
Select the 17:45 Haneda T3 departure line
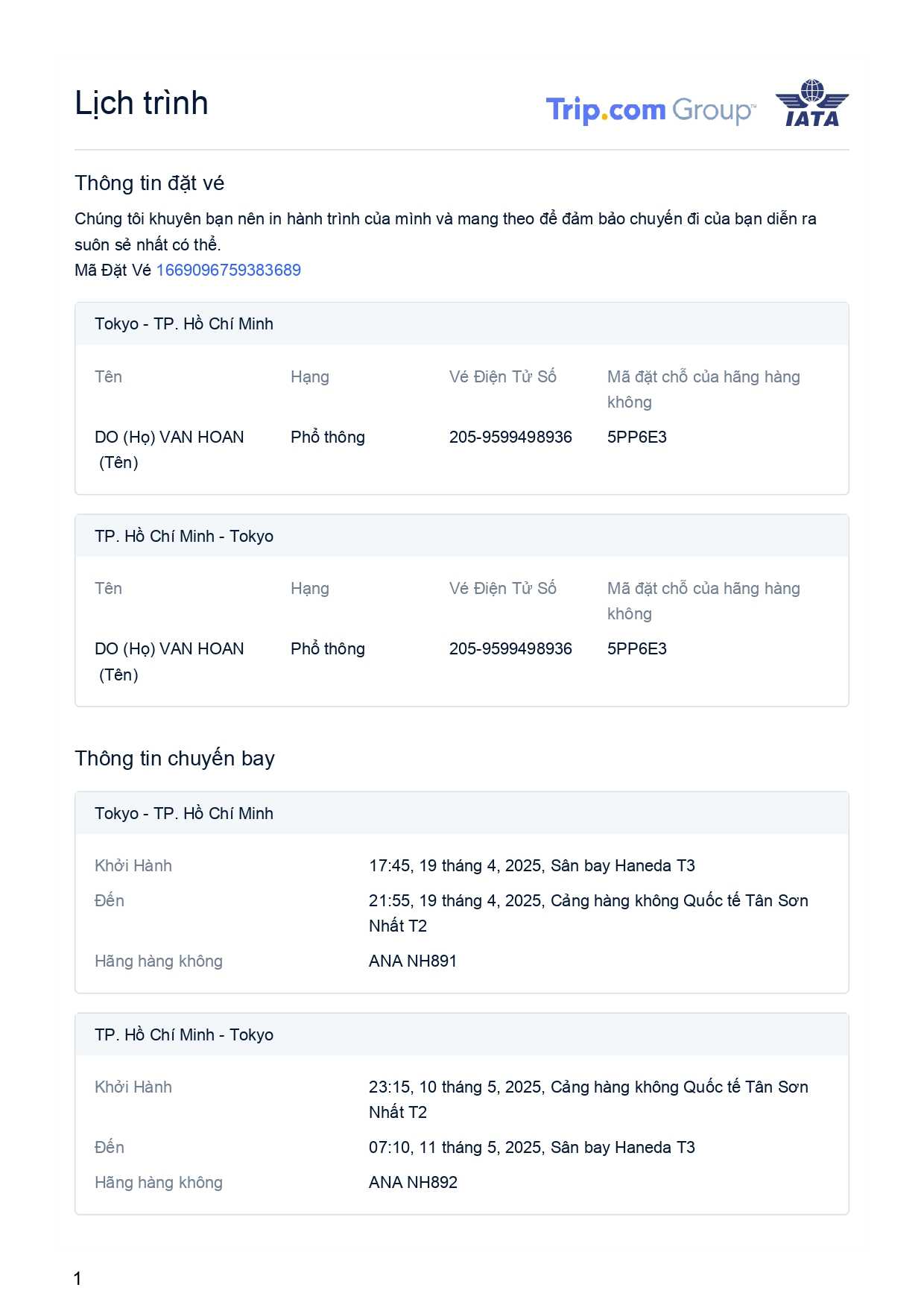[x=531, y=865]
